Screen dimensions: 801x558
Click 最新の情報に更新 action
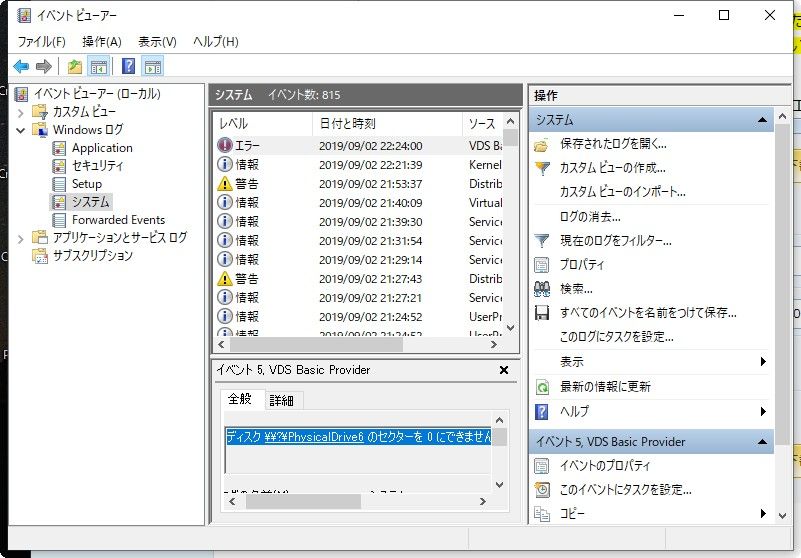605,386
